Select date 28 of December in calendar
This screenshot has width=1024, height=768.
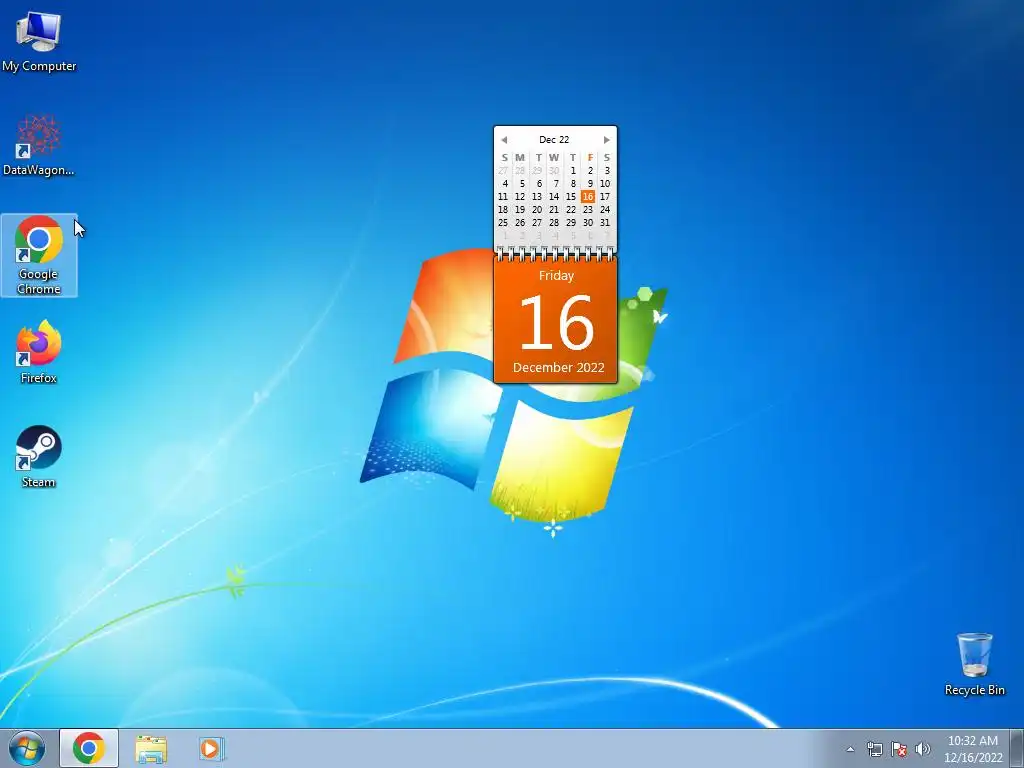pyautogui.click(x=554, y=223)
